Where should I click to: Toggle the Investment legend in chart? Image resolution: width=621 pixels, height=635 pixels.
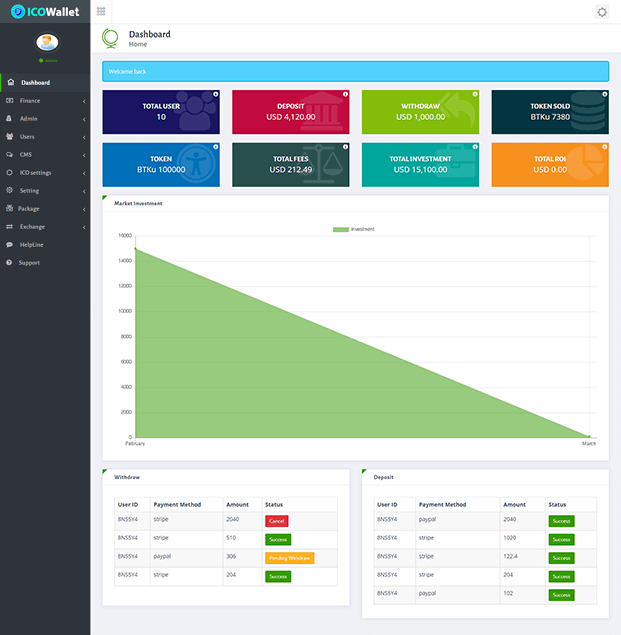tap(355, 229)
